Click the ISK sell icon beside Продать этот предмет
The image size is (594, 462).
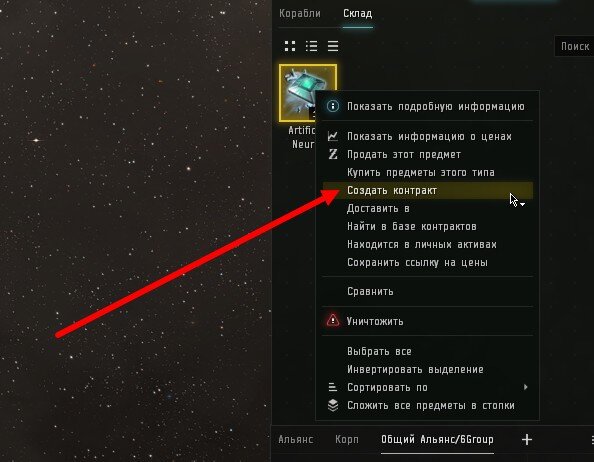(x=333, y=154)
